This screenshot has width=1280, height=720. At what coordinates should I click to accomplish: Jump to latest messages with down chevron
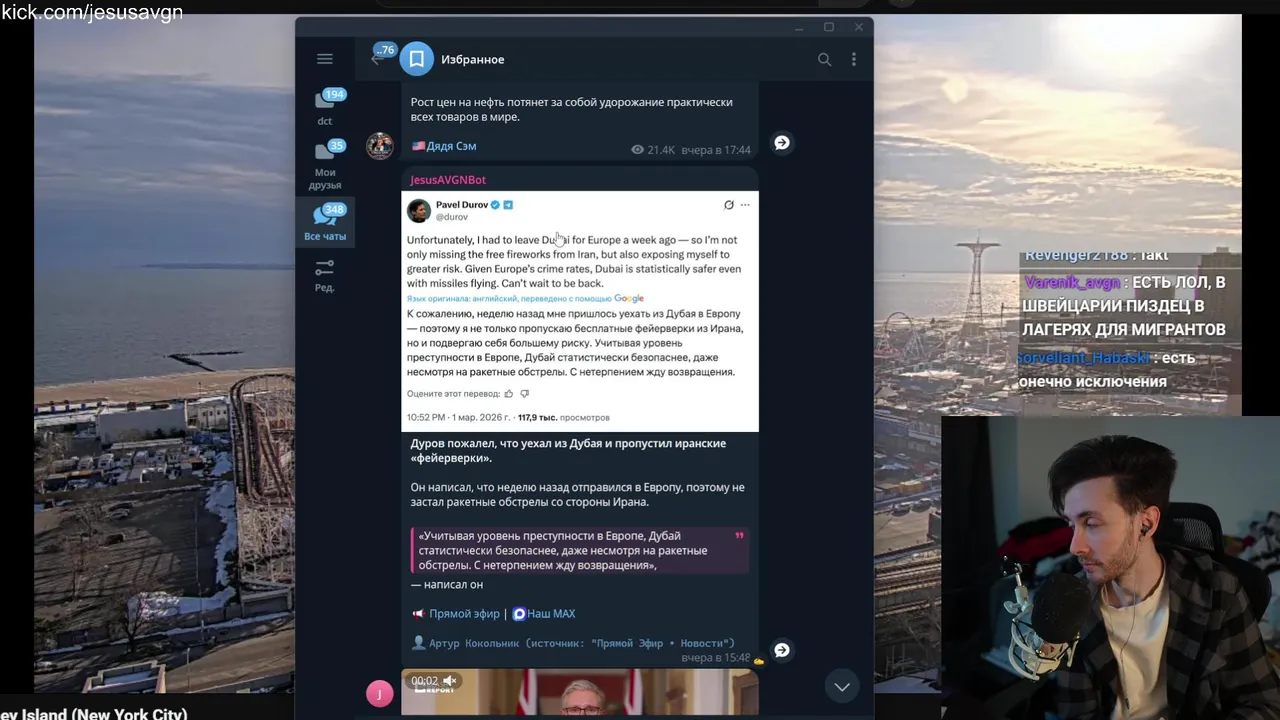842,686
